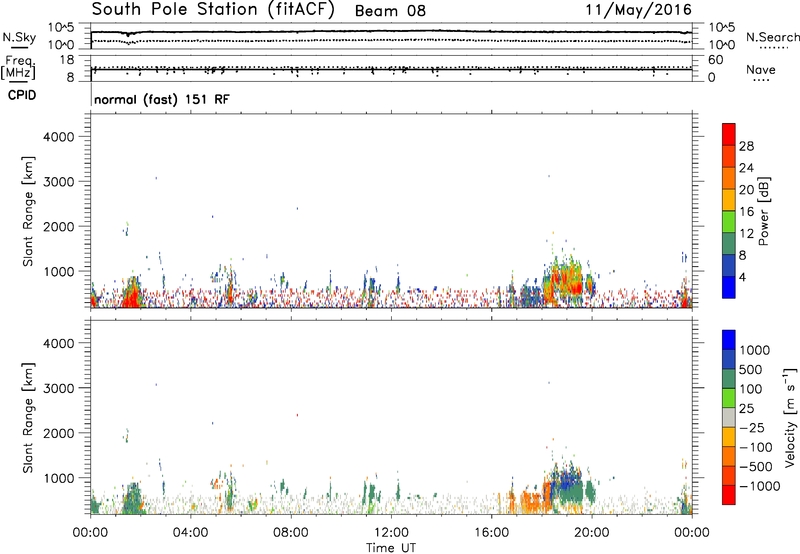Select the power colorbar '16' tick label

tap(746, 212)
